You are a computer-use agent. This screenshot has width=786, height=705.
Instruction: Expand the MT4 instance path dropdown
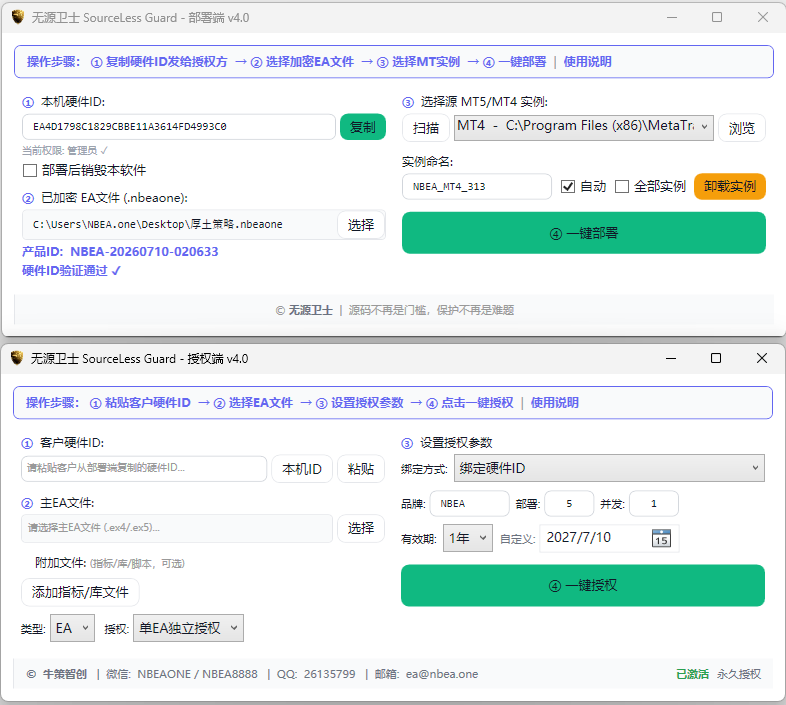point(583,127)
